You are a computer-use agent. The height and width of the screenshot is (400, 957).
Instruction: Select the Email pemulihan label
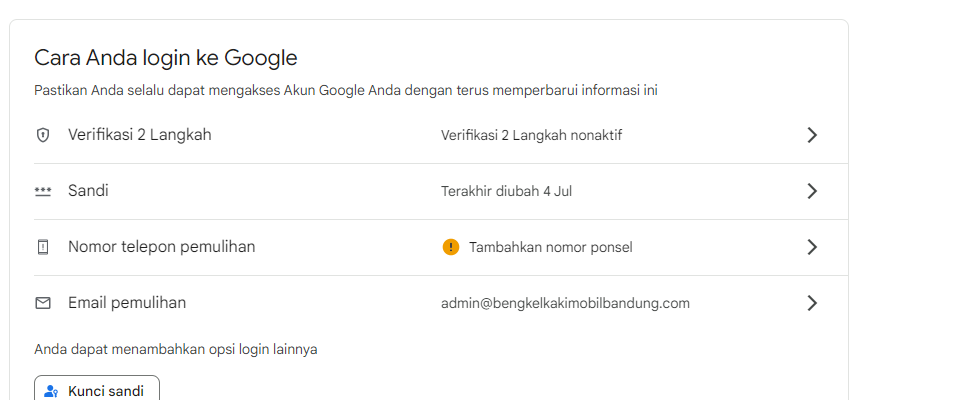tap(127, 303)
